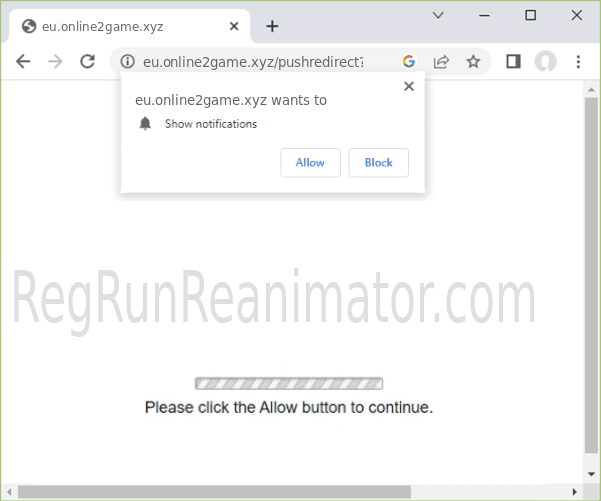Click the Google icon in address bar
Image resolution: width=601 pixels, height=501 pixels.
coord(409,61)
